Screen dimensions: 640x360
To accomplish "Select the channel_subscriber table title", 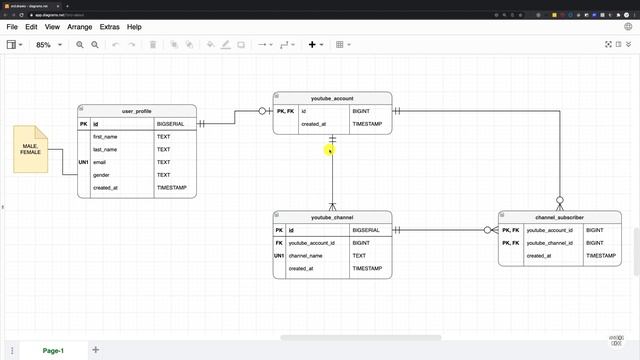I will click(x=560, y=218).
